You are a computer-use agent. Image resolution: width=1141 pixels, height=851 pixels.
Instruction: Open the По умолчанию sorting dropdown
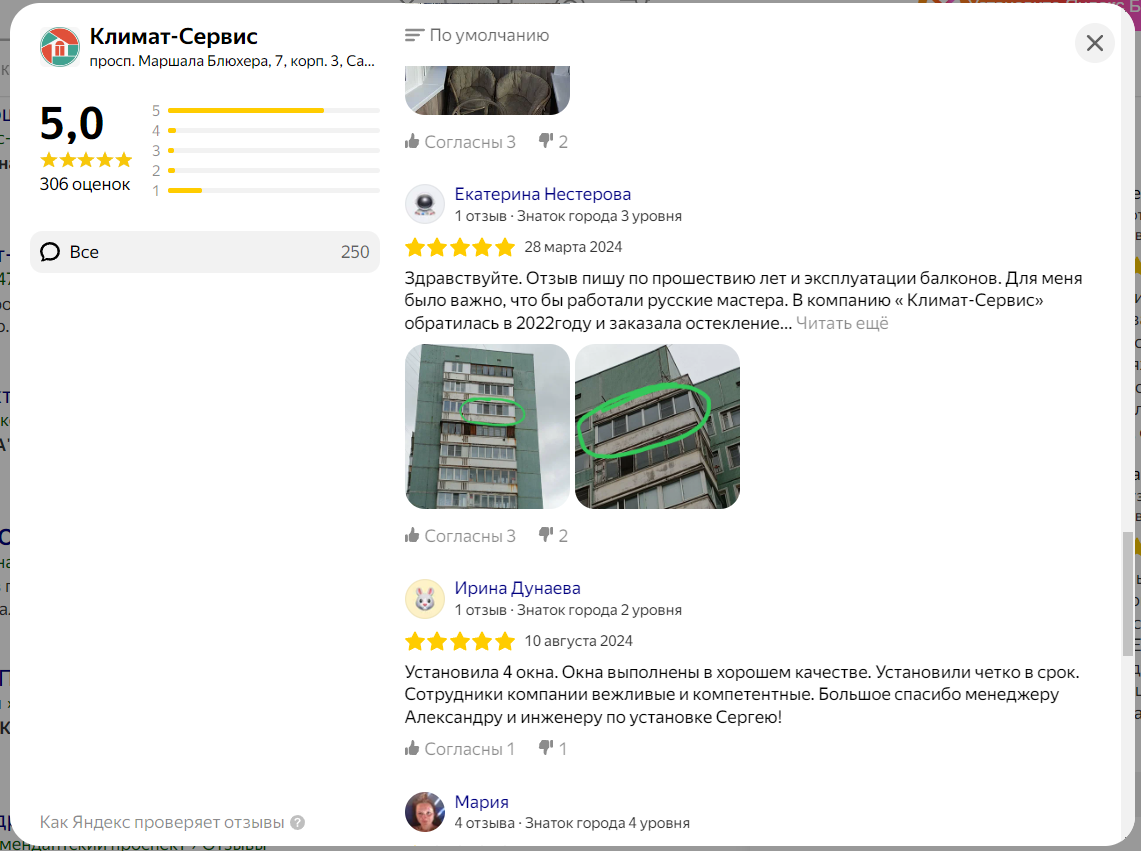[x=477, y=35]
